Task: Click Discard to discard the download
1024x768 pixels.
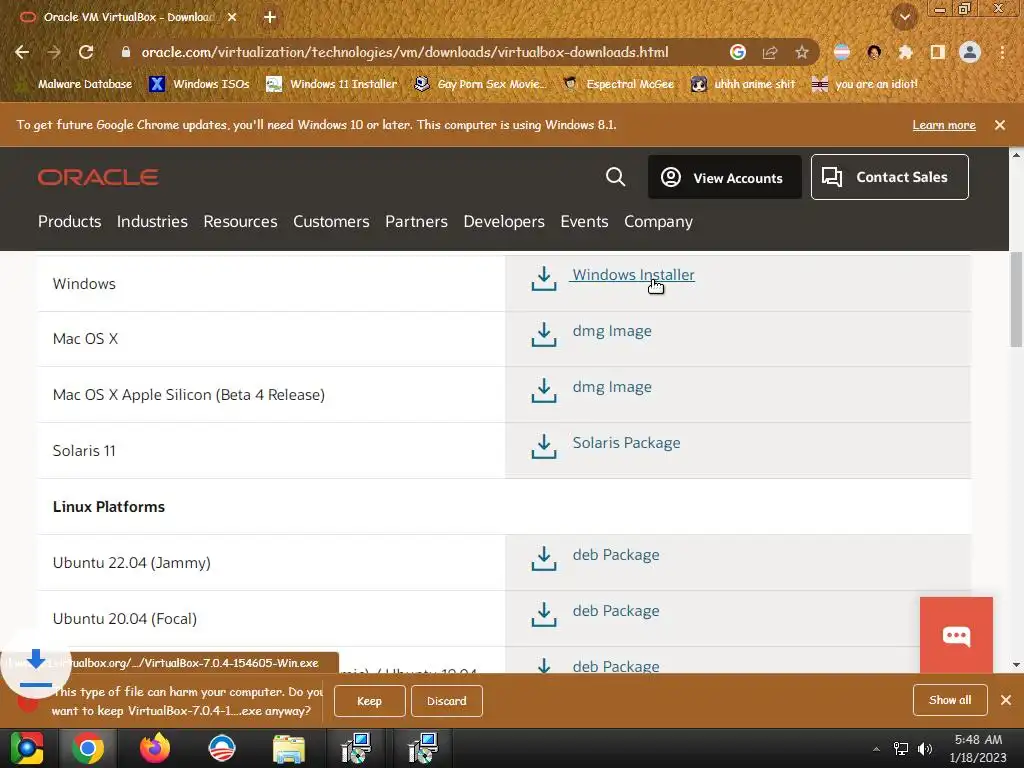Action: [447, 701]
